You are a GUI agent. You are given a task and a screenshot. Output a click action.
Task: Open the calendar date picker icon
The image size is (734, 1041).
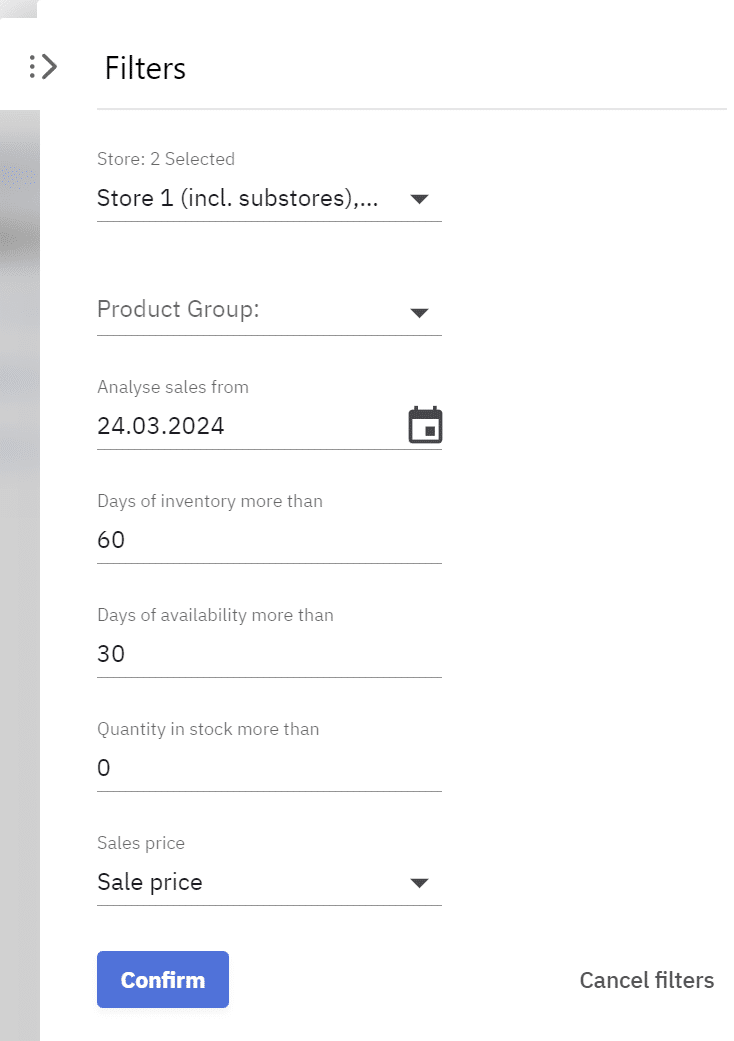[425, 425]
